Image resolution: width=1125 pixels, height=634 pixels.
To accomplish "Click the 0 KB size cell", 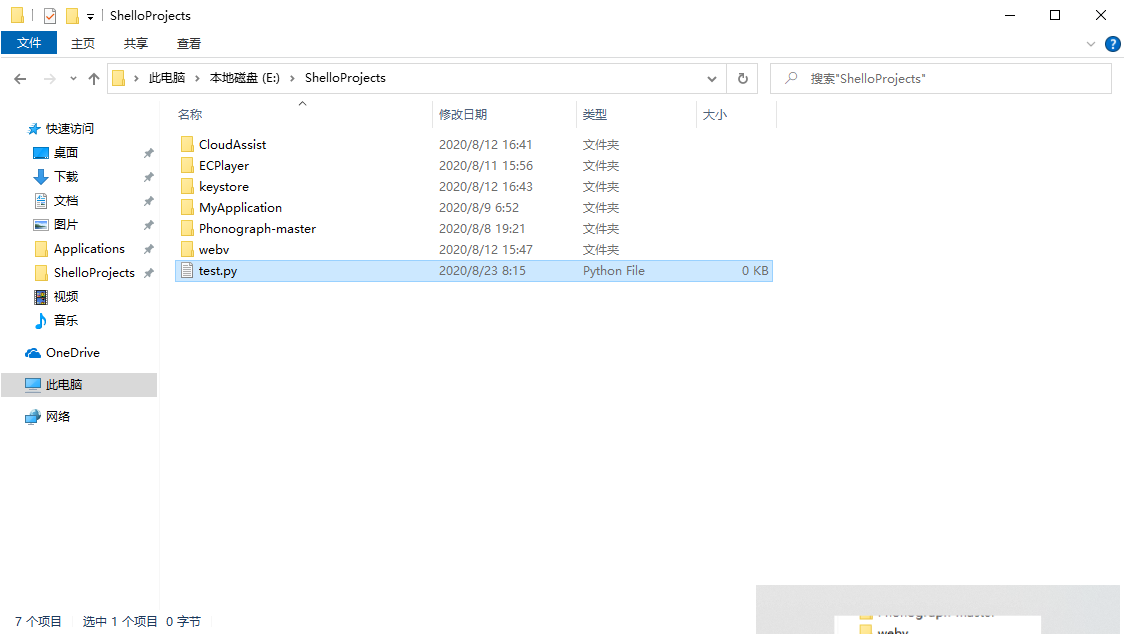I will pos(755,270).
